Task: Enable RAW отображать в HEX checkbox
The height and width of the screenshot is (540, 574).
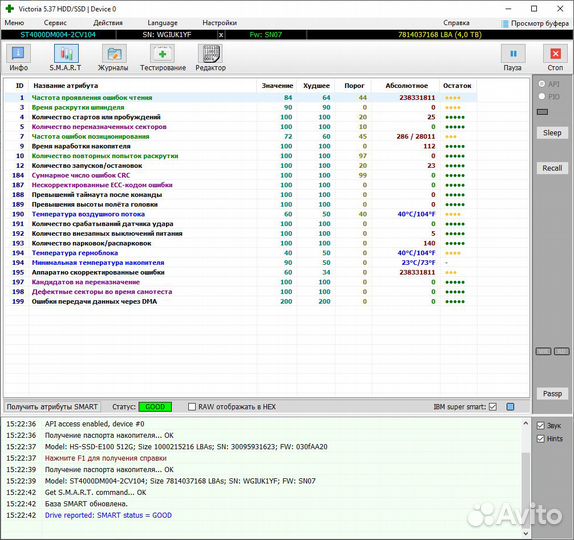Action: point(192,407)
